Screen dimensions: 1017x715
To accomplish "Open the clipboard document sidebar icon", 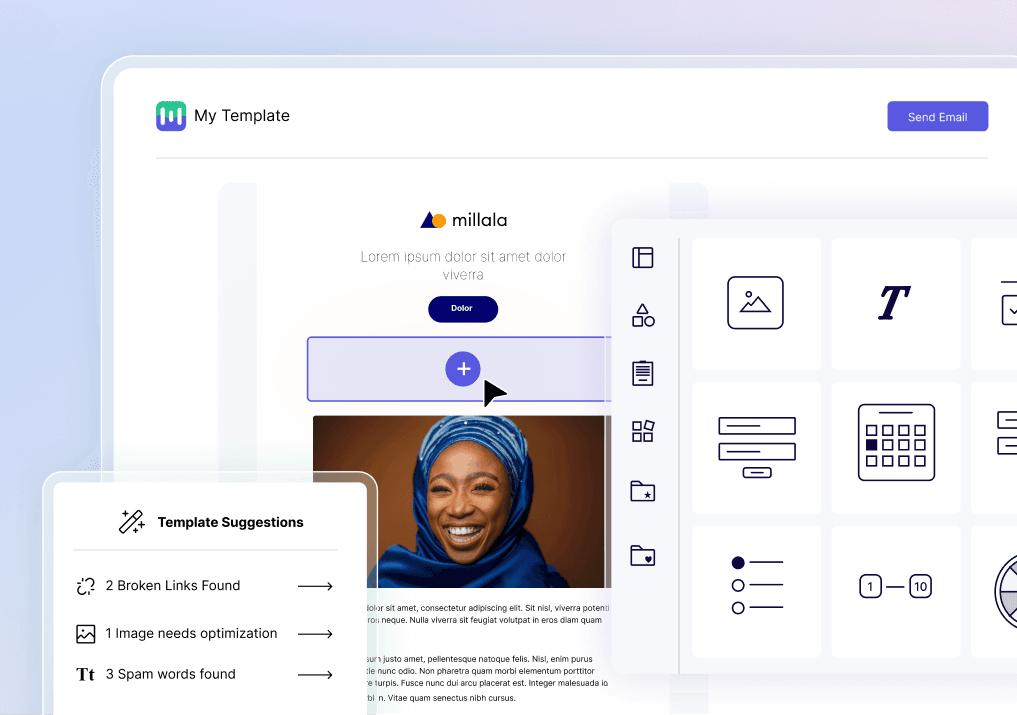I will (x=642, y=373).
